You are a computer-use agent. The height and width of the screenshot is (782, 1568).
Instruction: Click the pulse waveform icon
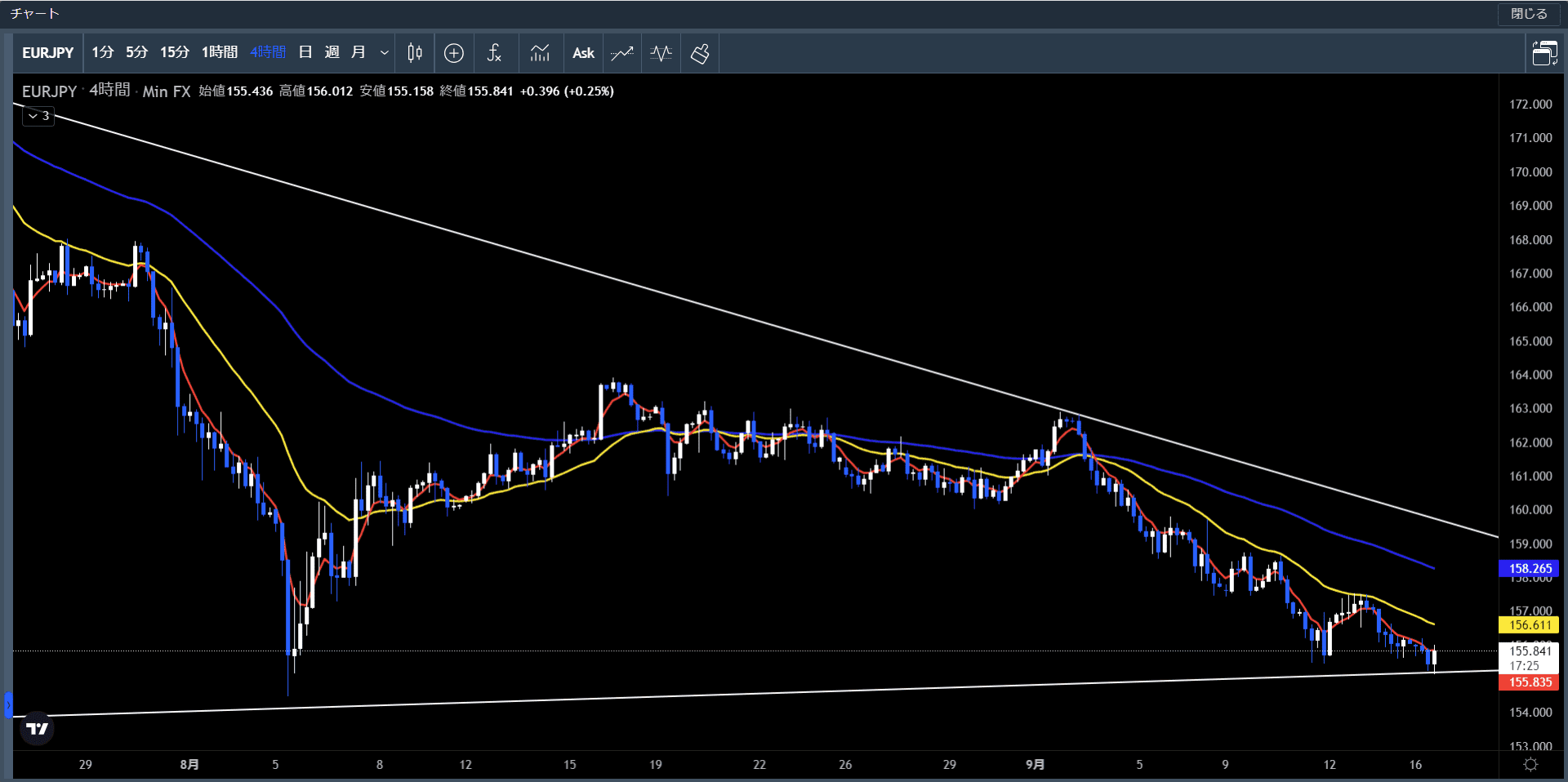pyautogui.click(x=661, y=53)
